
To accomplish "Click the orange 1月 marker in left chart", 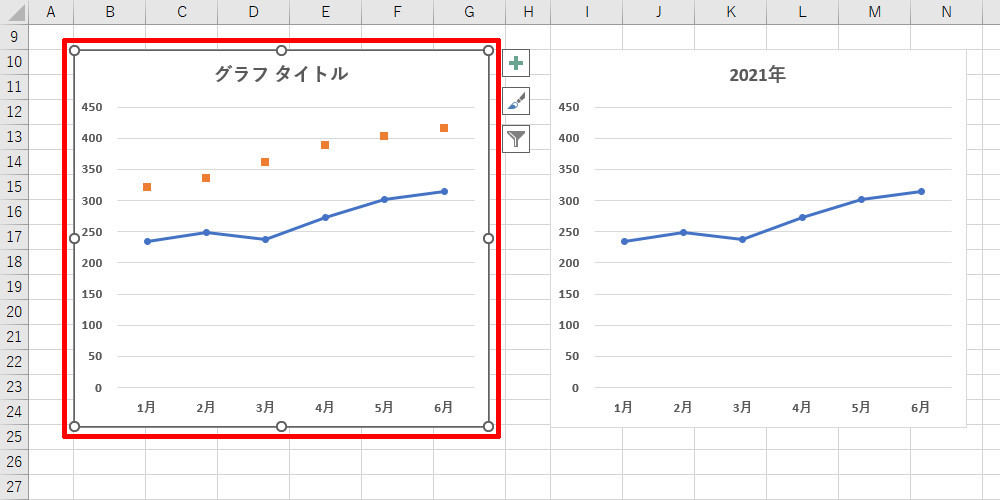I will [147, 187].
